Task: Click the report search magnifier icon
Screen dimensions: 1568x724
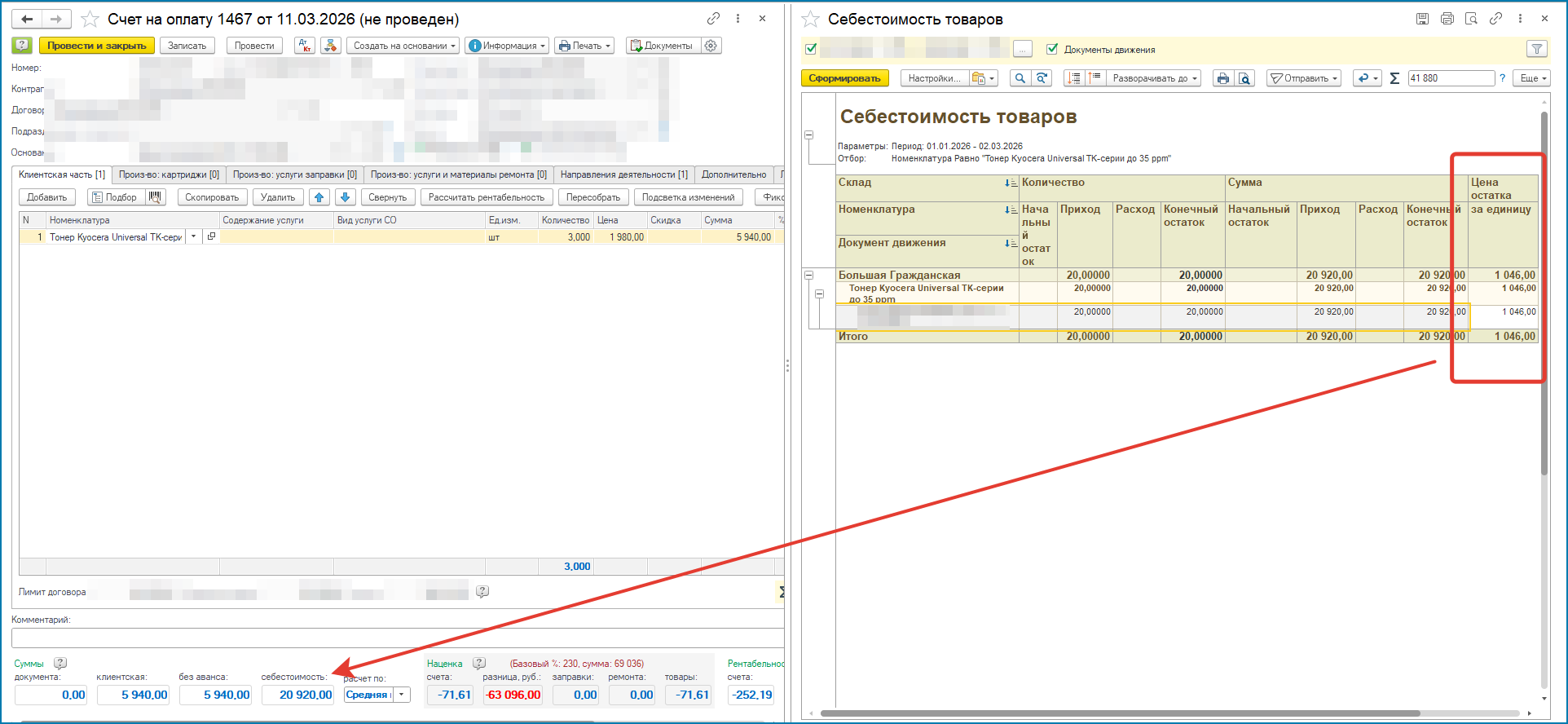Action: (1020, 78)
